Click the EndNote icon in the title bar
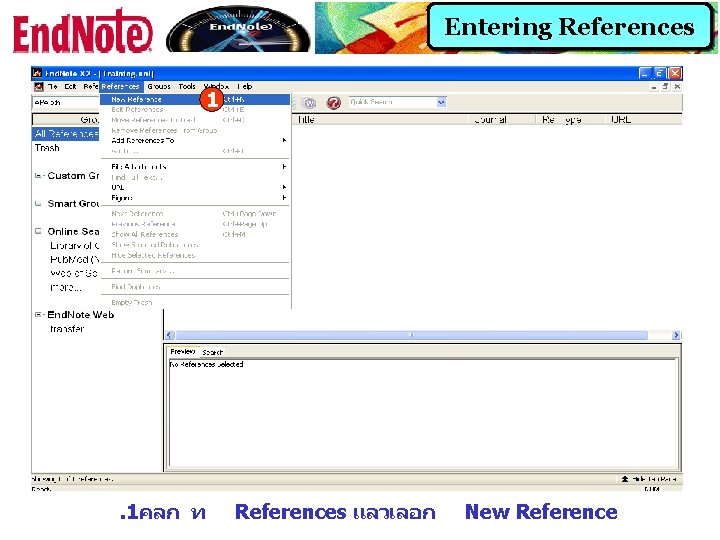 pos(37,73)
